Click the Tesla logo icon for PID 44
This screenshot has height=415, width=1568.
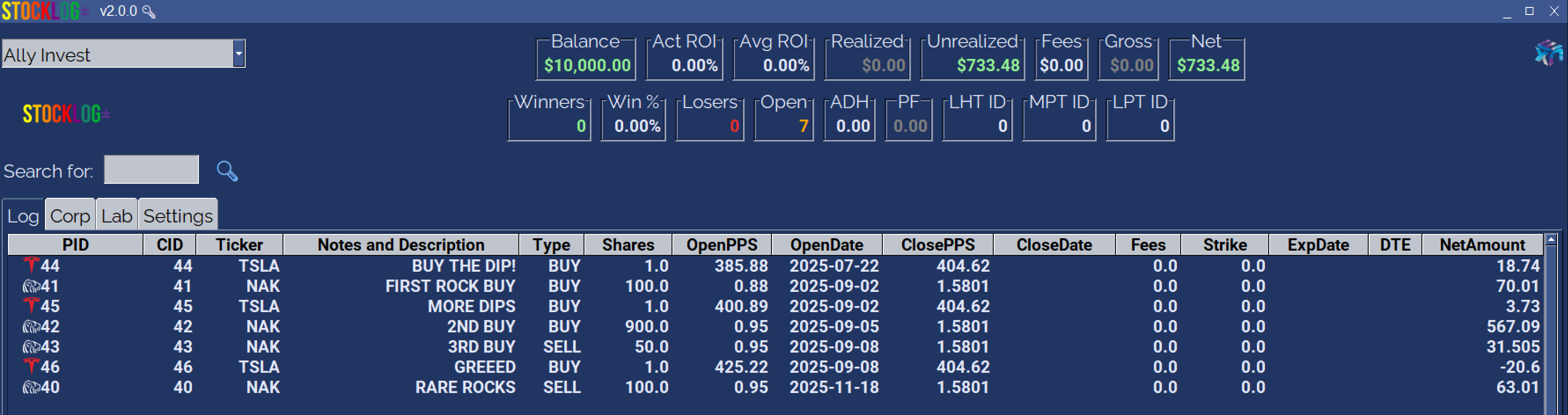point(30,265)
